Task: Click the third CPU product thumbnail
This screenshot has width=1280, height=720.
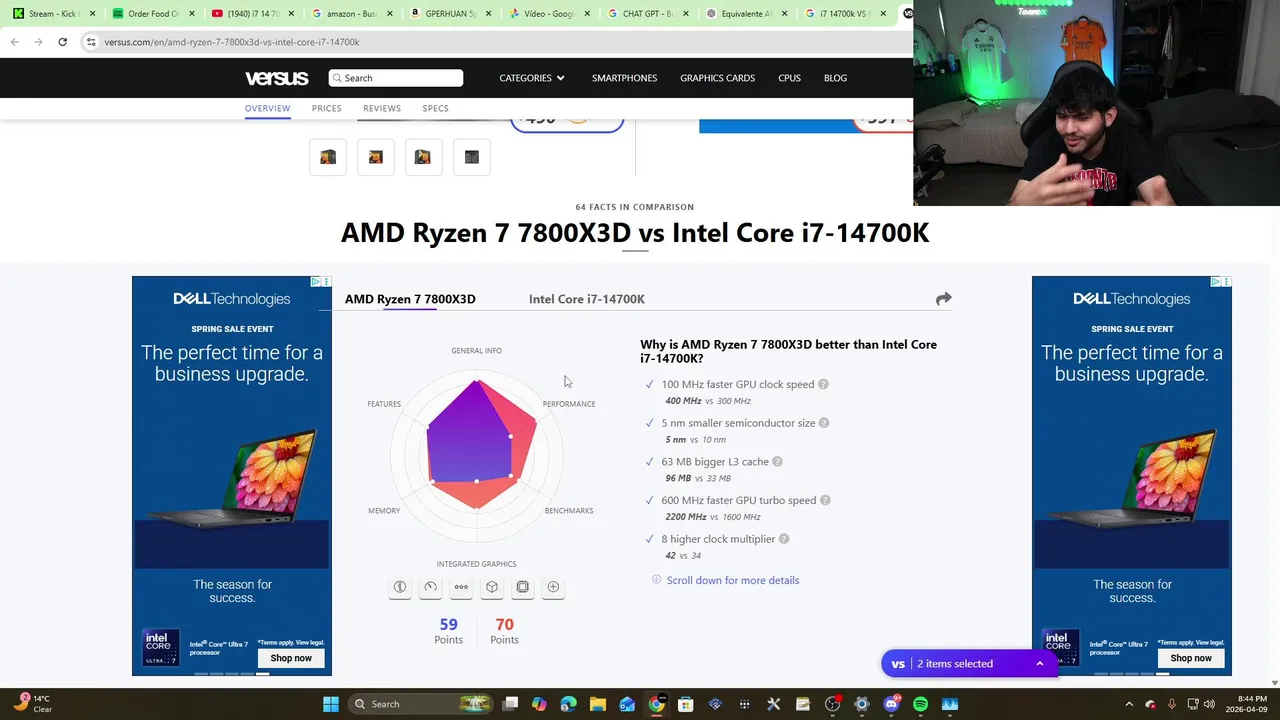Action: [423, 157]
